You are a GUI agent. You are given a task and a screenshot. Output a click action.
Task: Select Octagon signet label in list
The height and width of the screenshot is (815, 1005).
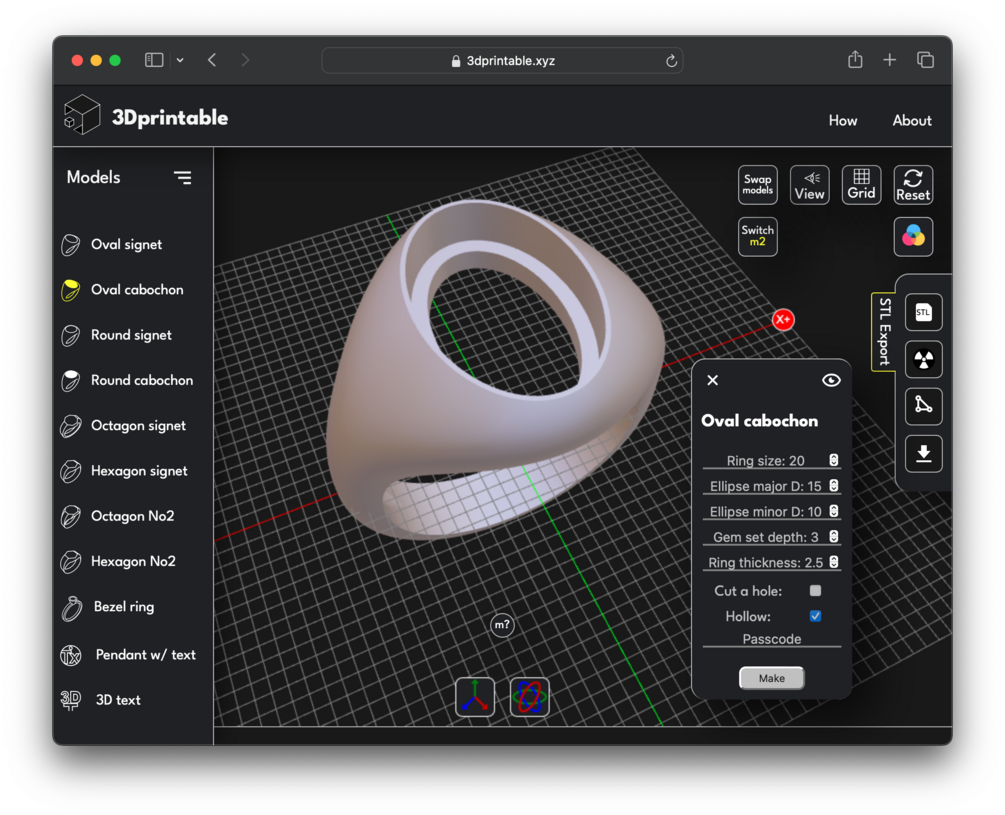tap(138, 426)
